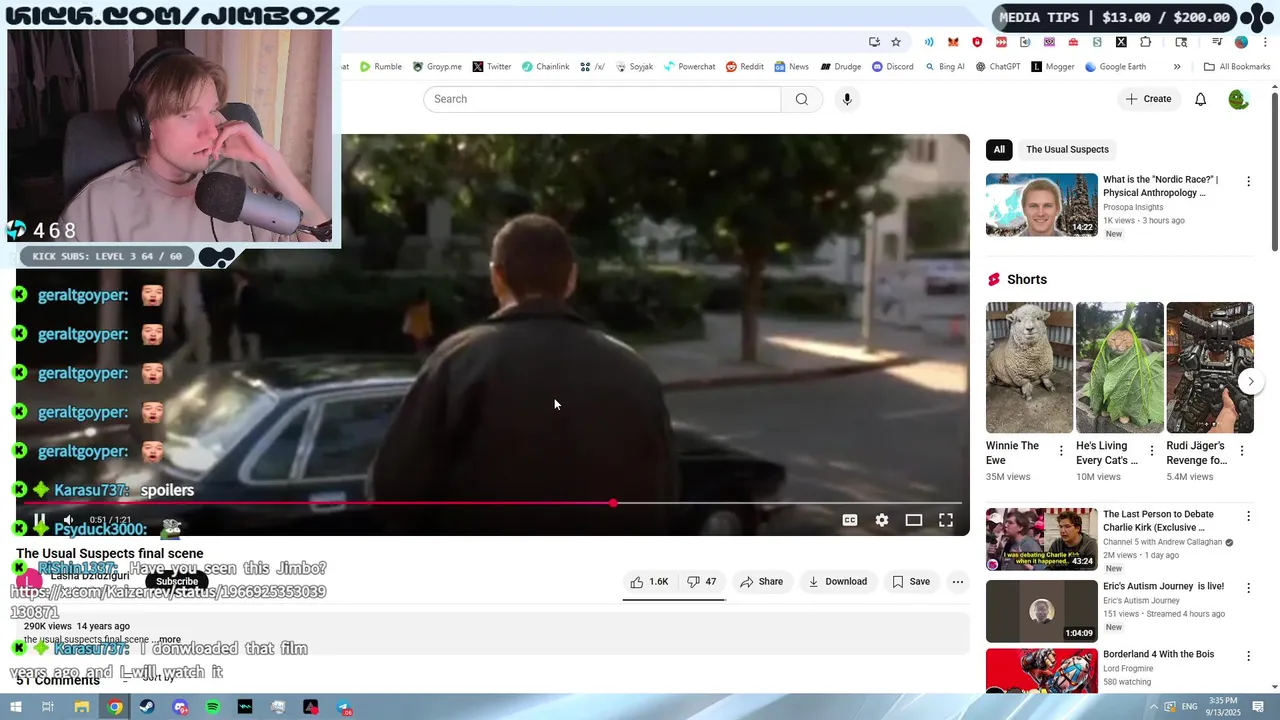Open the Drudge bookmark
The height and width of the screenshot is (720, 1280).
click(840, 67)
